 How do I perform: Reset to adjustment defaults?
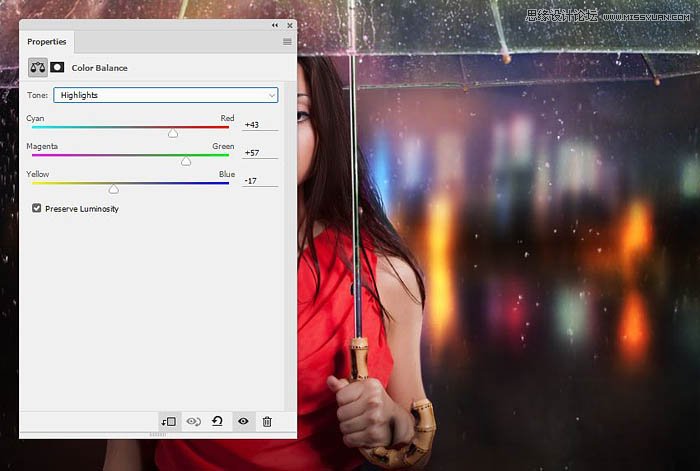click(217, 422)
